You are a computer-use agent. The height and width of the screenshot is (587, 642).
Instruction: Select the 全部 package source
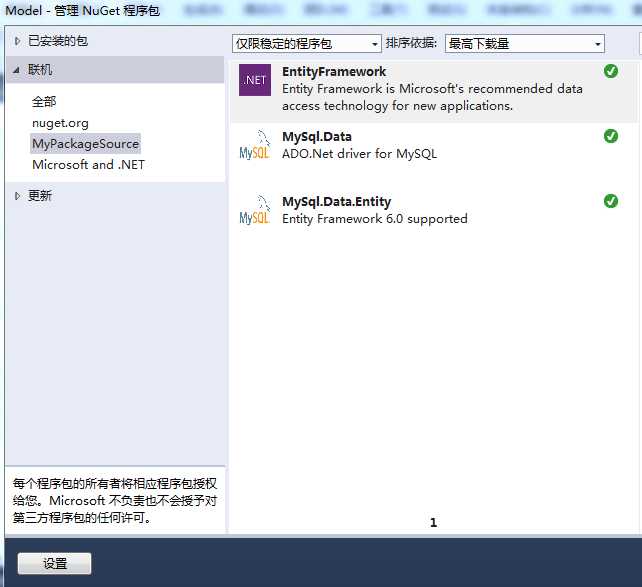click(x=44, y=102)
